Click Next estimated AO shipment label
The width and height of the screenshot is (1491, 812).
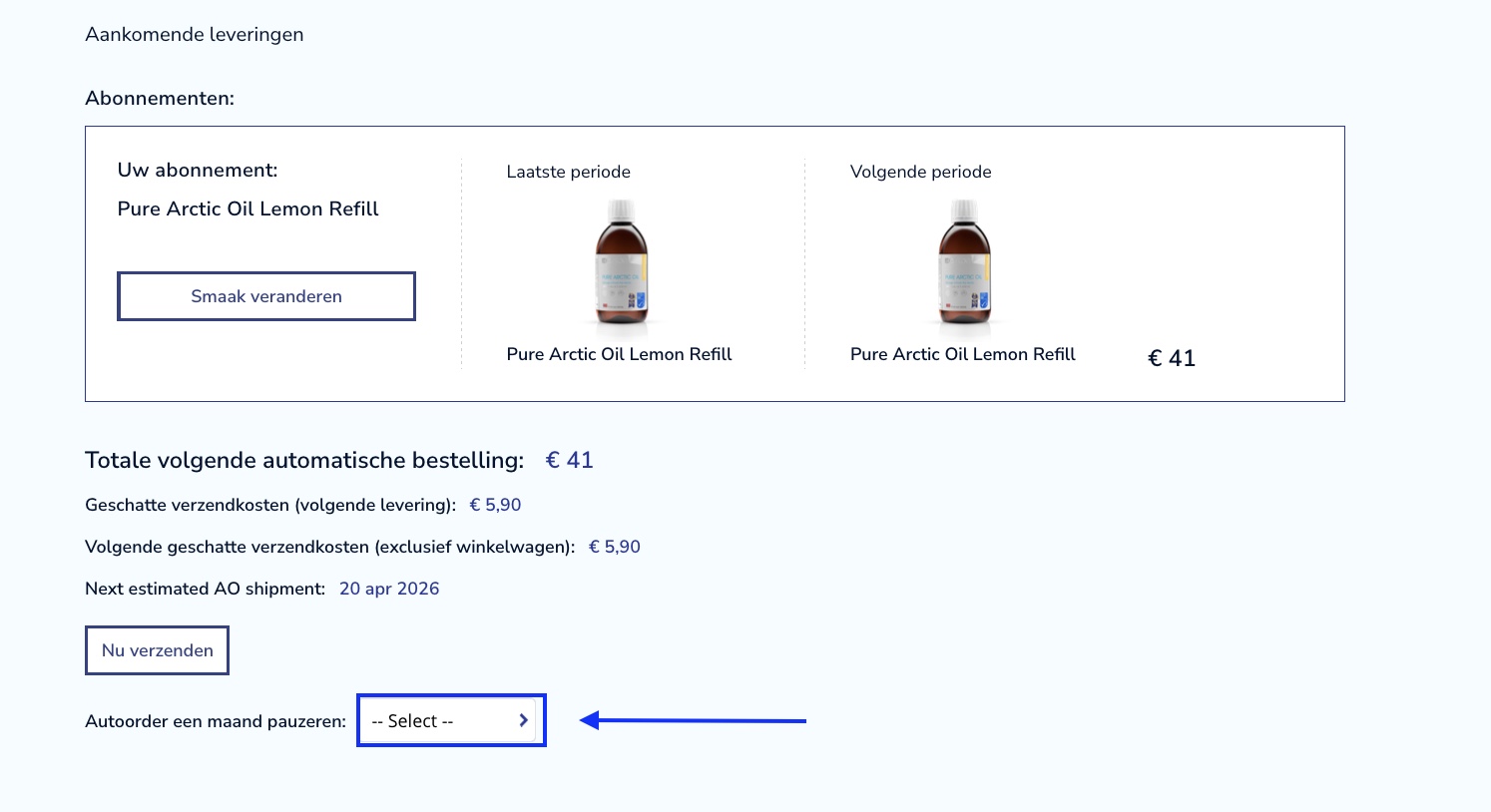(x=206, y=589)
